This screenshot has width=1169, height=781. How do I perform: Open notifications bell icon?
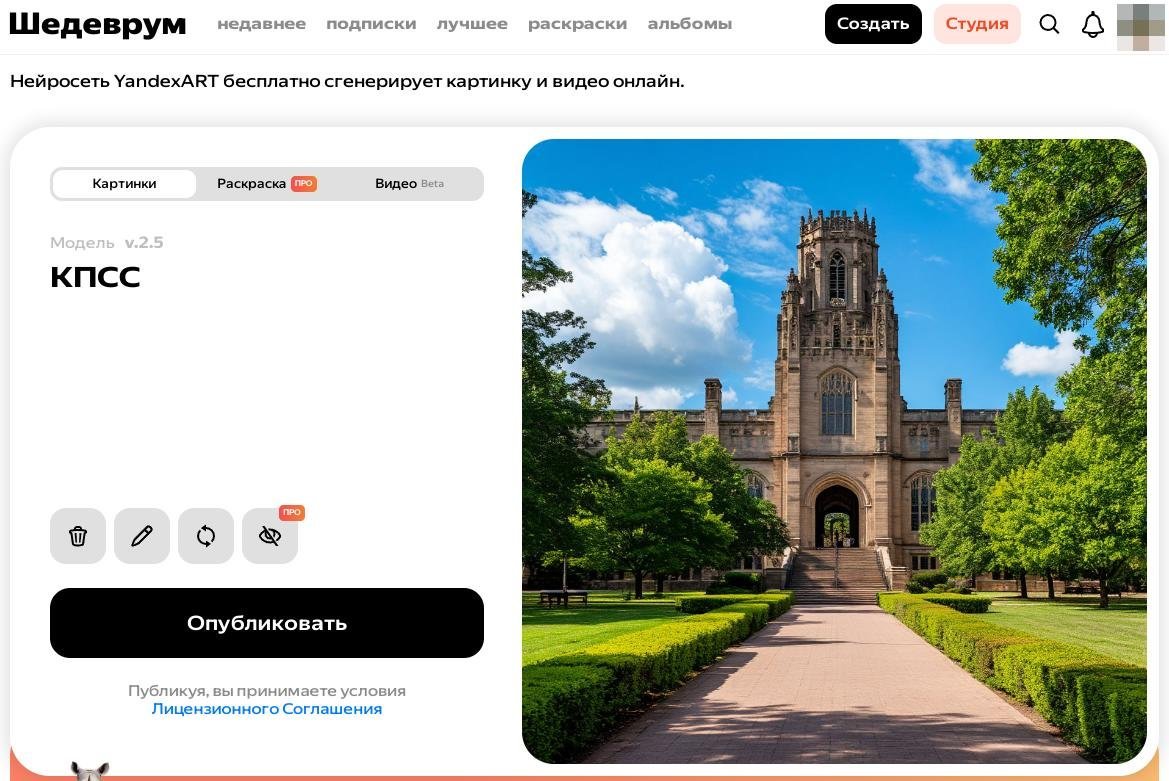coord(1092,25)
